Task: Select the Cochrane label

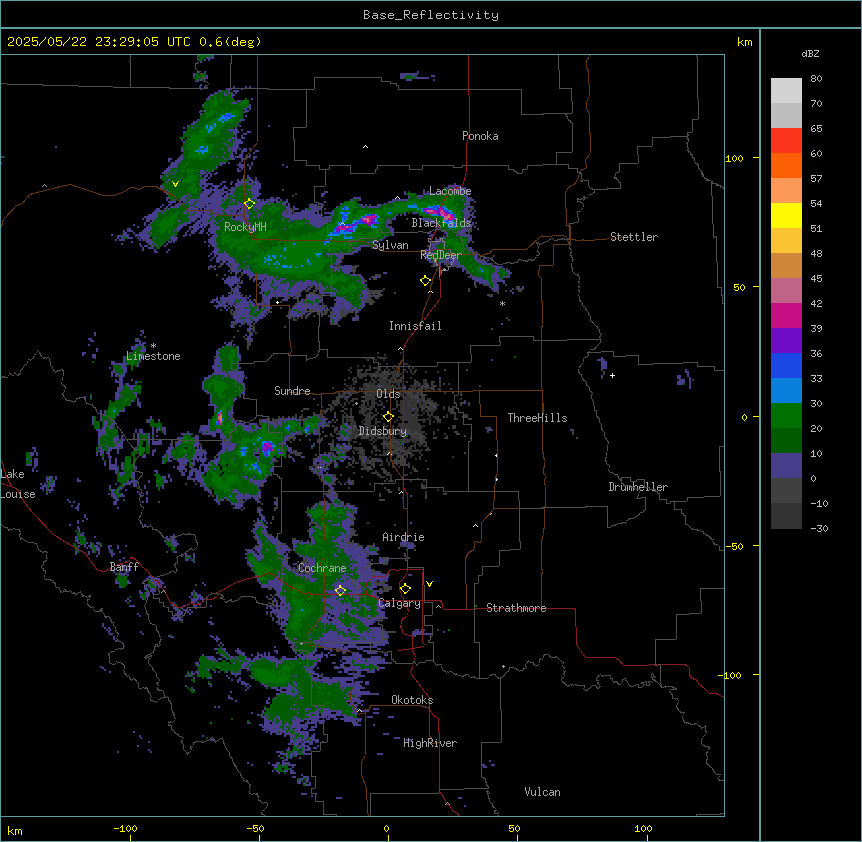Action: click(322, 568)
